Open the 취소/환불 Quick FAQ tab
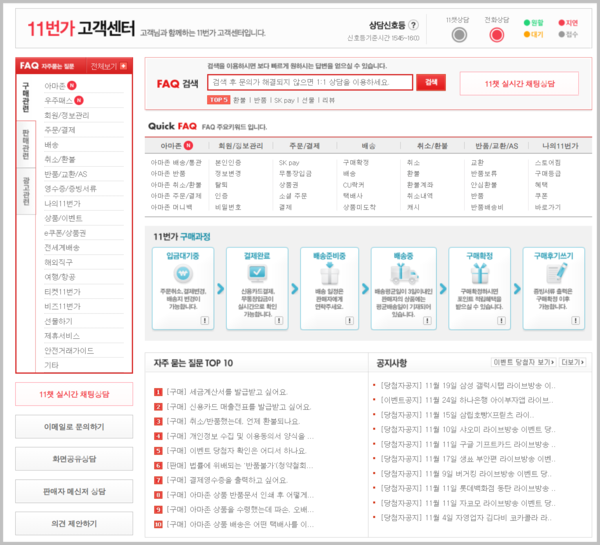600x545 pixels. [432, 146]
